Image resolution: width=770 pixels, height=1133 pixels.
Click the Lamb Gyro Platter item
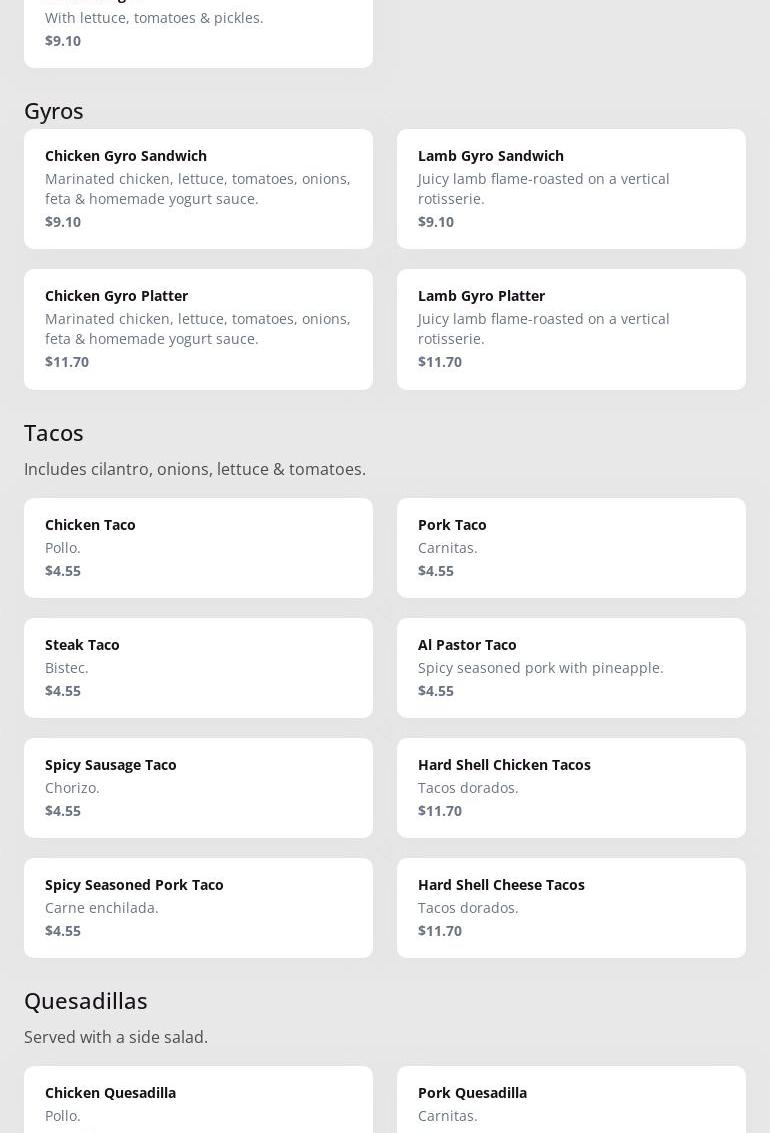(x=571, y=328)
